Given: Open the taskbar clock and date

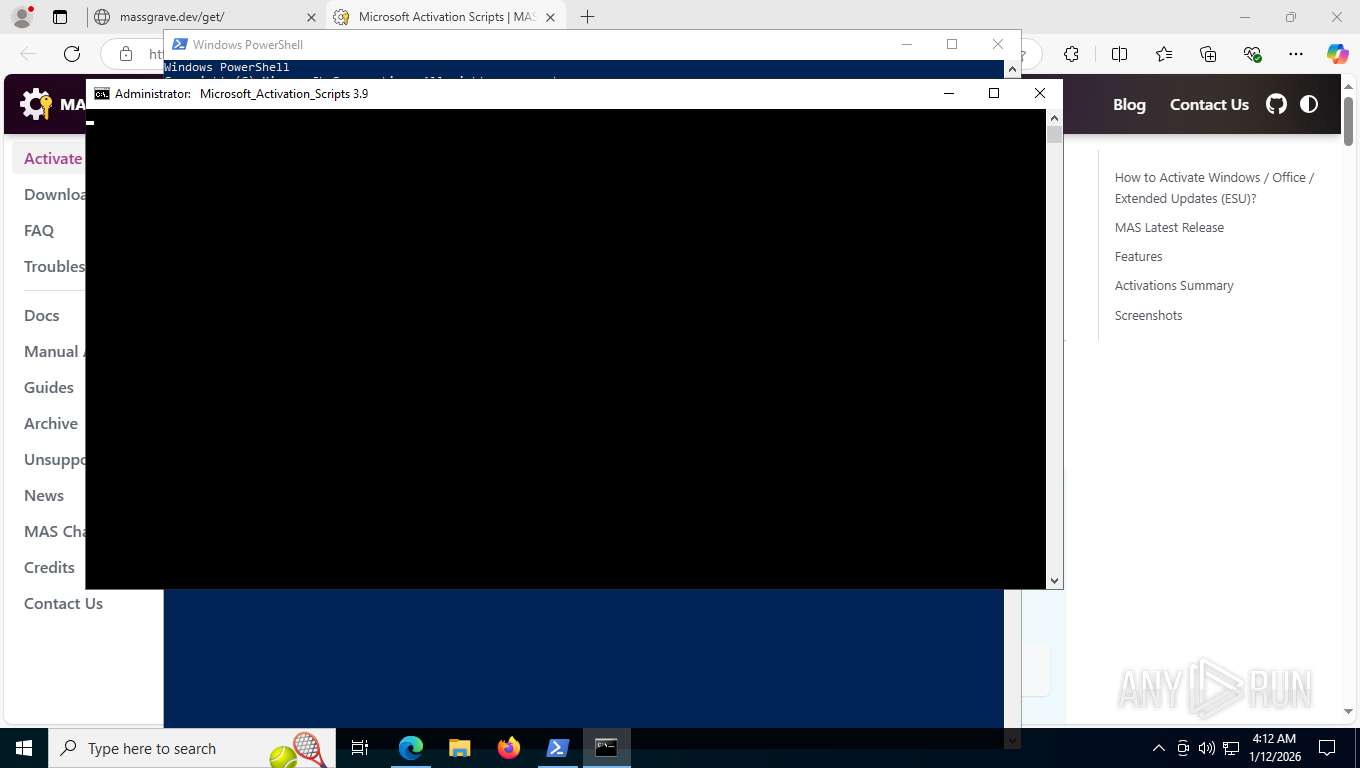Looking at the screenshot, I should (1273, 748).
